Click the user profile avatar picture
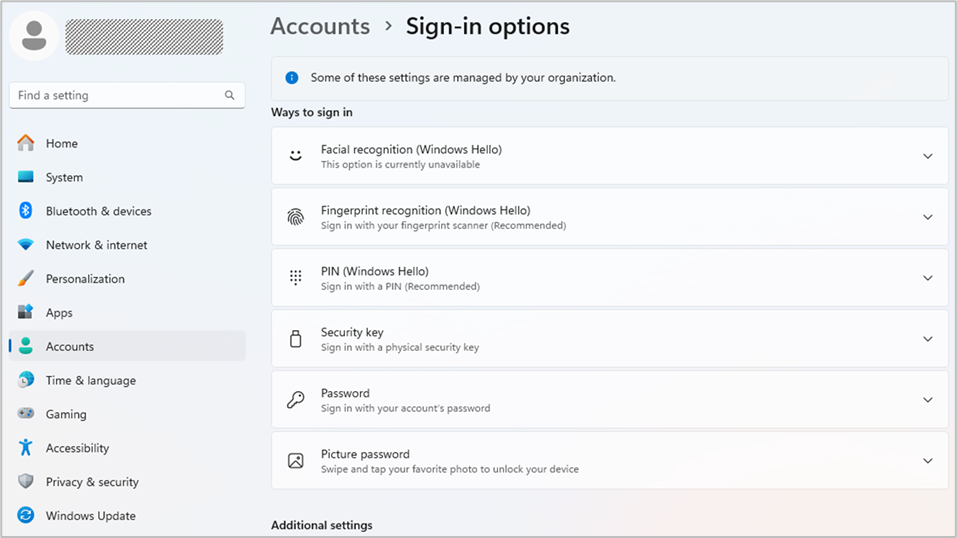 (34, 36)
